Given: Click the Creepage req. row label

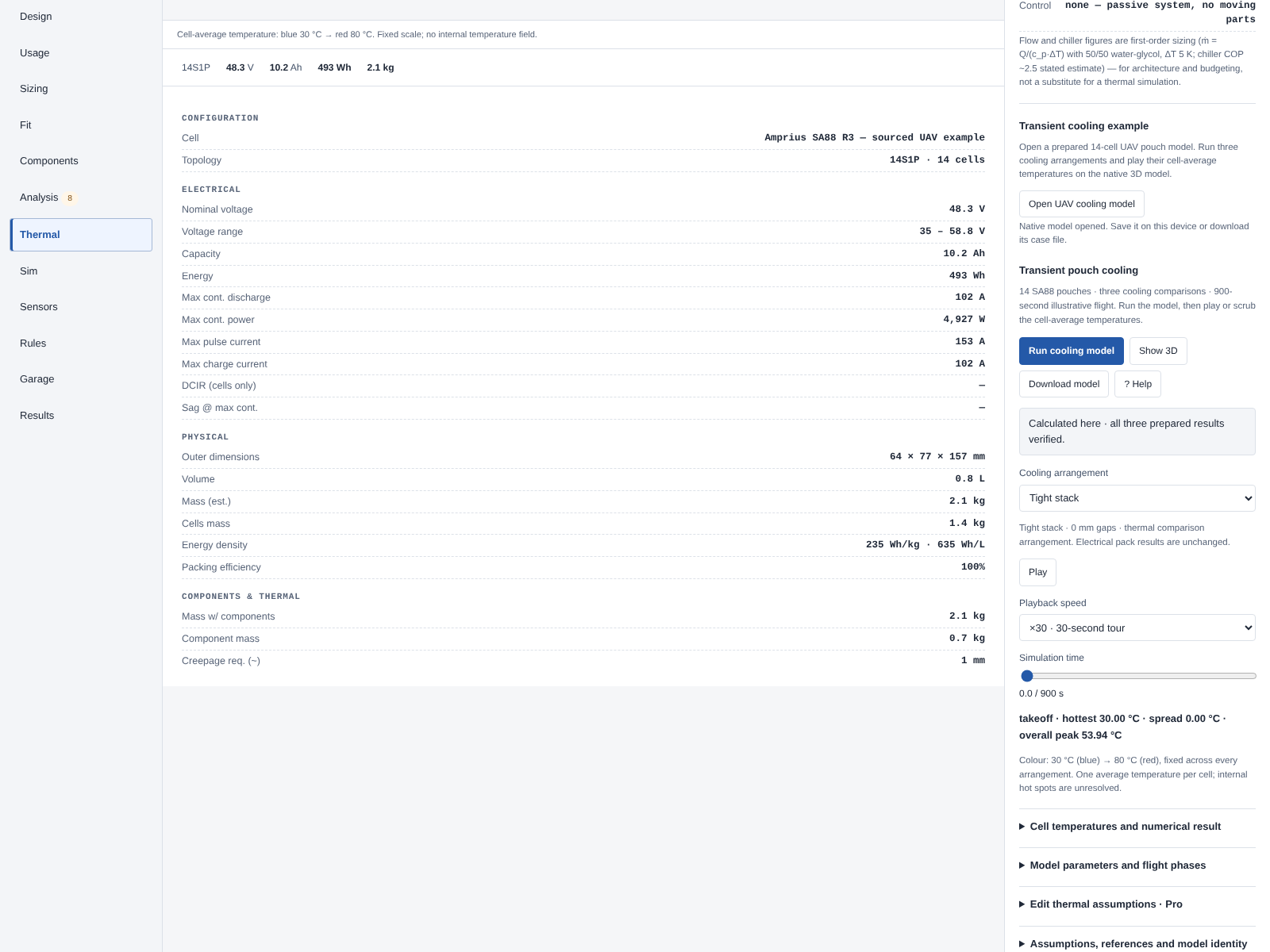Looking at the screenshot, I should pyautogui.click(x=221, y=661).
